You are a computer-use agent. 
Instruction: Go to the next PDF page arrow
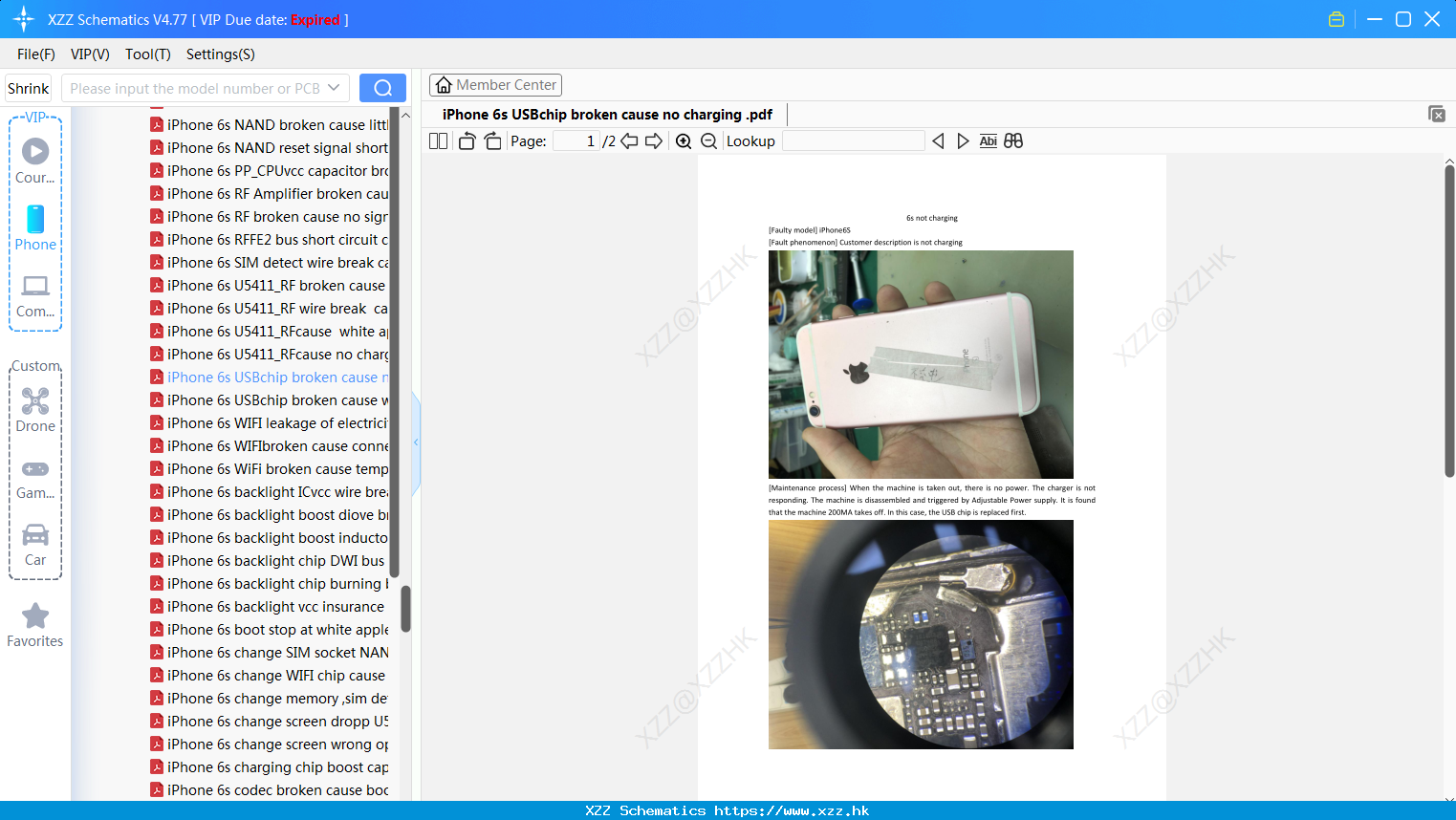click(654, 141)
